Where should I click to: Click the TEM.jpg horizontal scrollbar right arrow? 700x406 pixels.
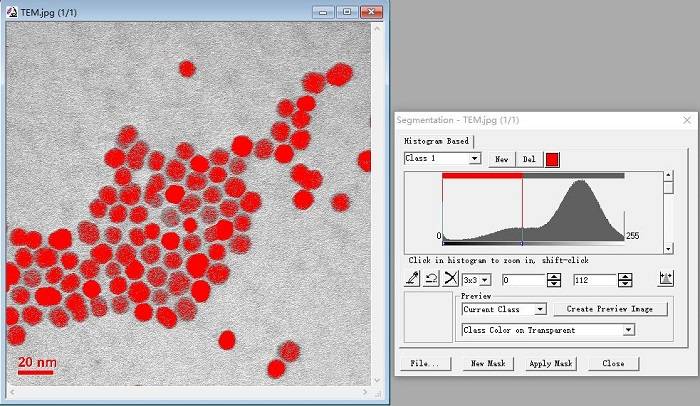(365, 392)
